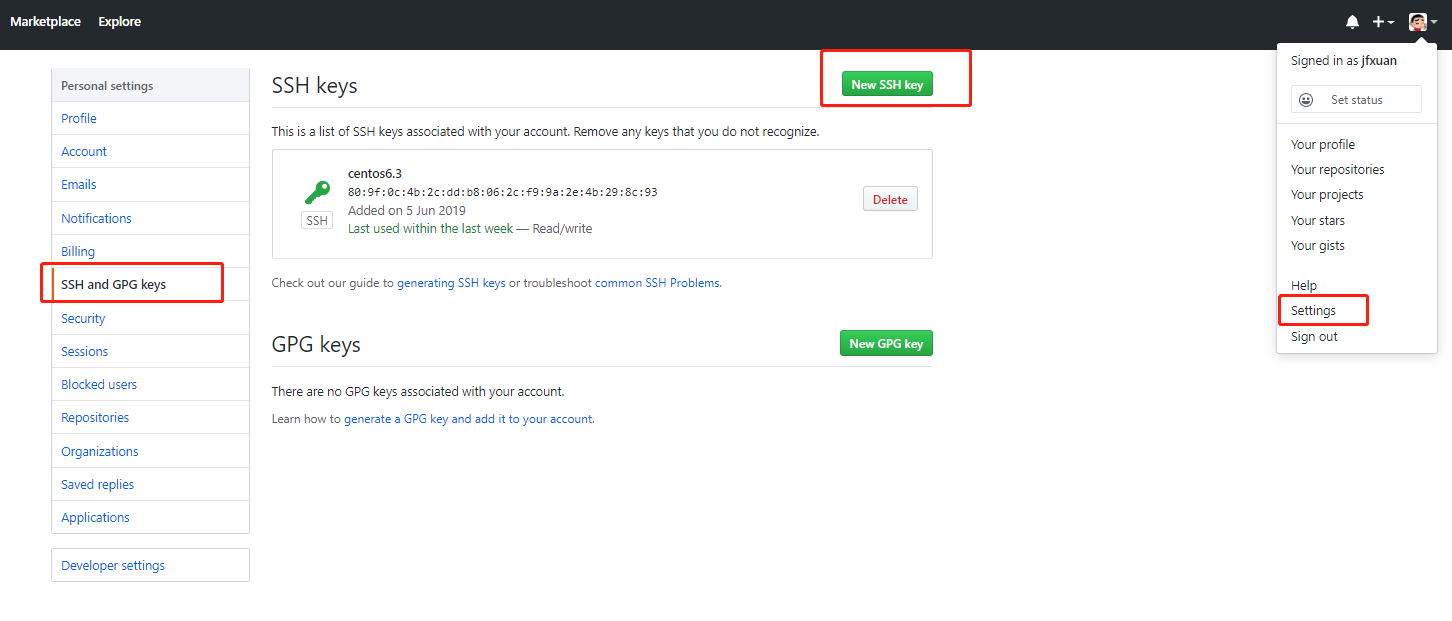Click the key fingerprint starting 80:9f:0c
This screenshot has height=621, width=1452.
click(502, 192)
